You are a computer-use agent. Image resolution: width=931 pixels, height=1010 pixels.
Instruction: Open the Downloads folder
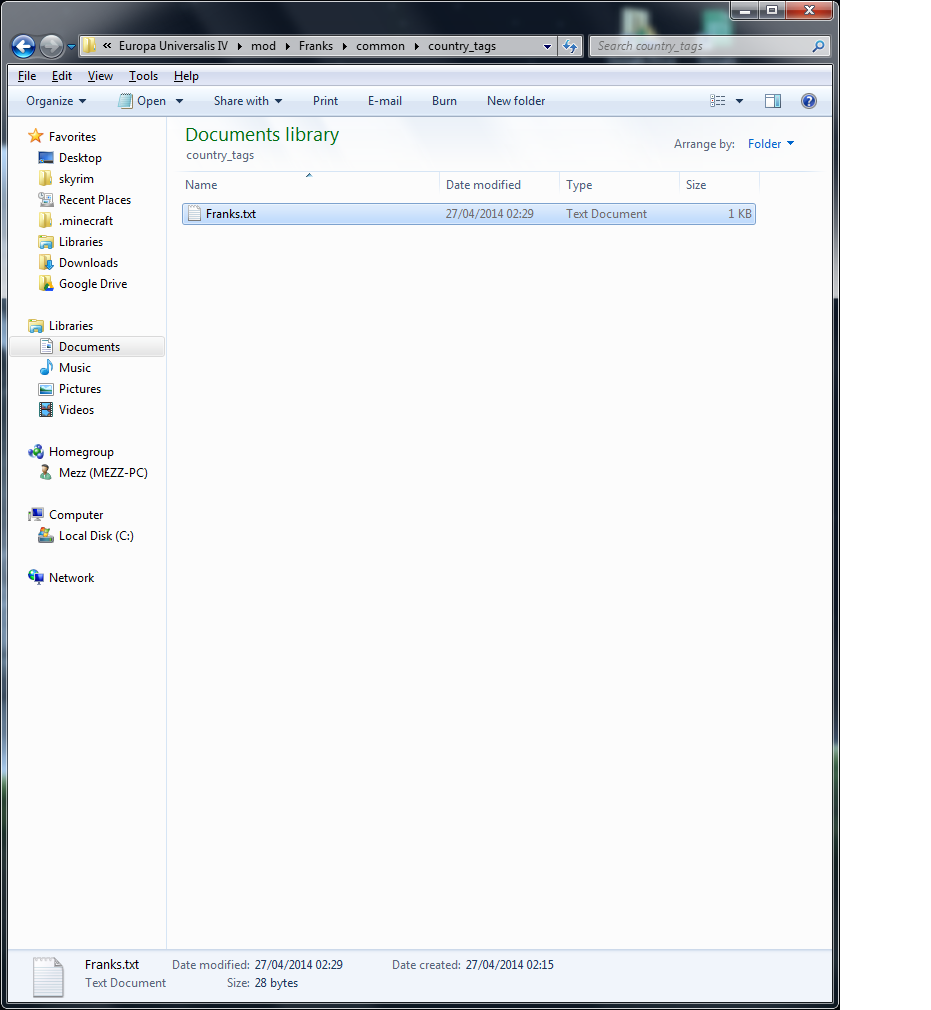pos(88,263)
